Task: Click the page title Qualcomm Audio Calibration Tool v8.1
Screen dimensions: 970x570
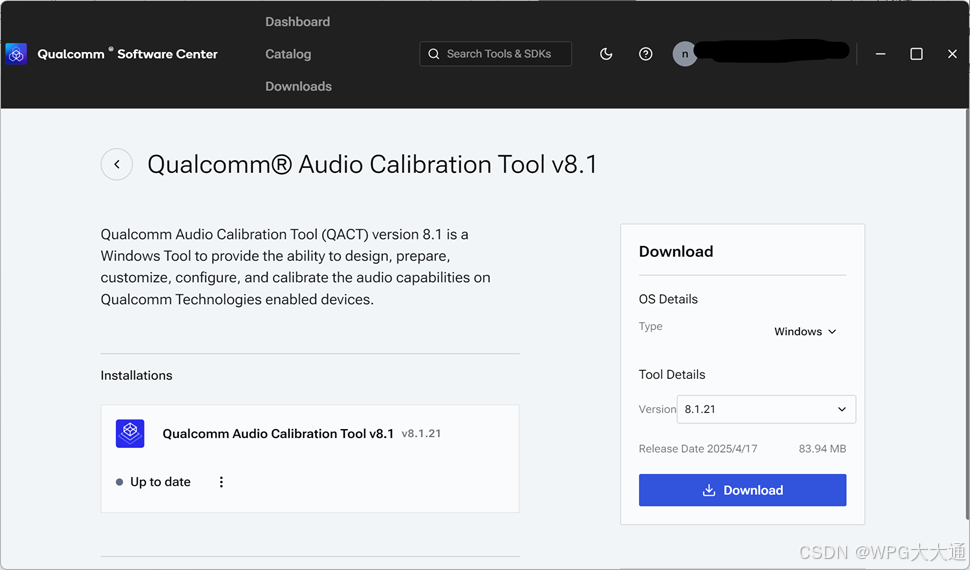Action: pos(372,165)
